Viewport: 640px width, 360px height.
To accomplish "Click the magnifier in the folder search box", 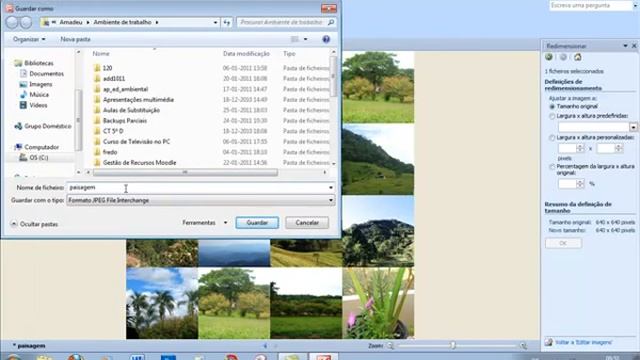I will [331, 22].
